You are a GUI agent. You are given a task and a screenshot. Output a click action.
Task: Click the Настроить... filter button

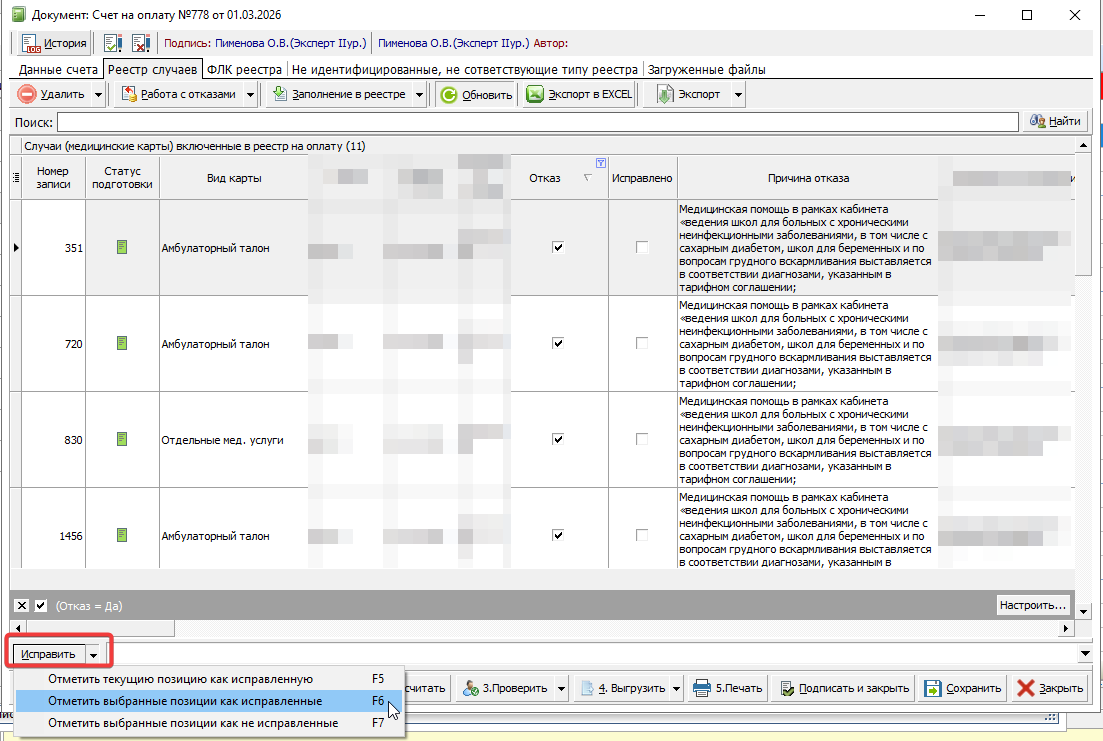click(1033, 605)
